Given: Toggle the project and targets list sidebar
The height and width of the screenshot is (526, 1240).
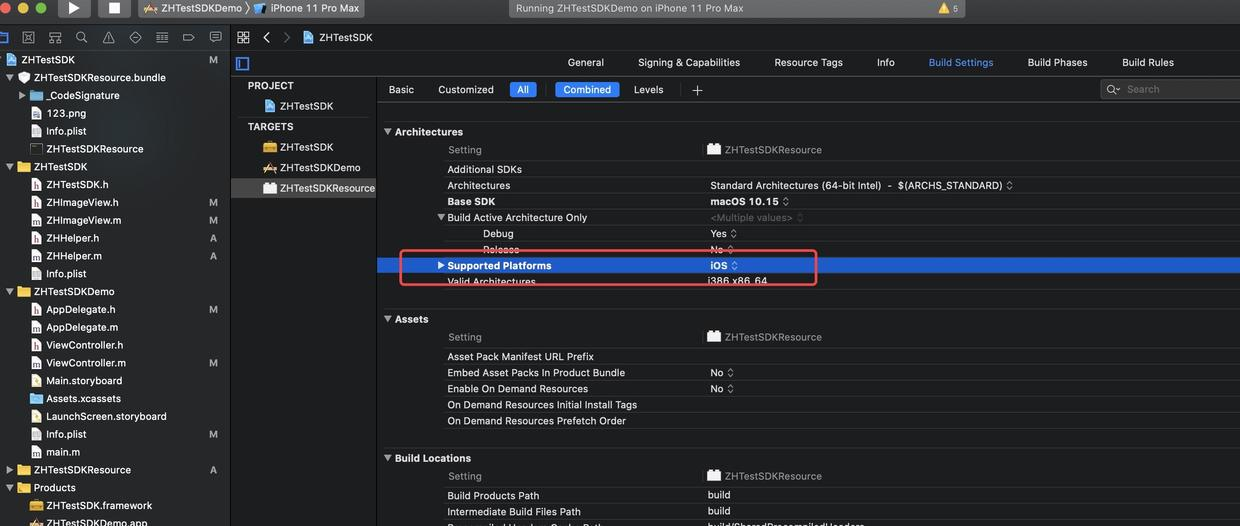Looking at the screenshot, I should (x=242, y=63).
